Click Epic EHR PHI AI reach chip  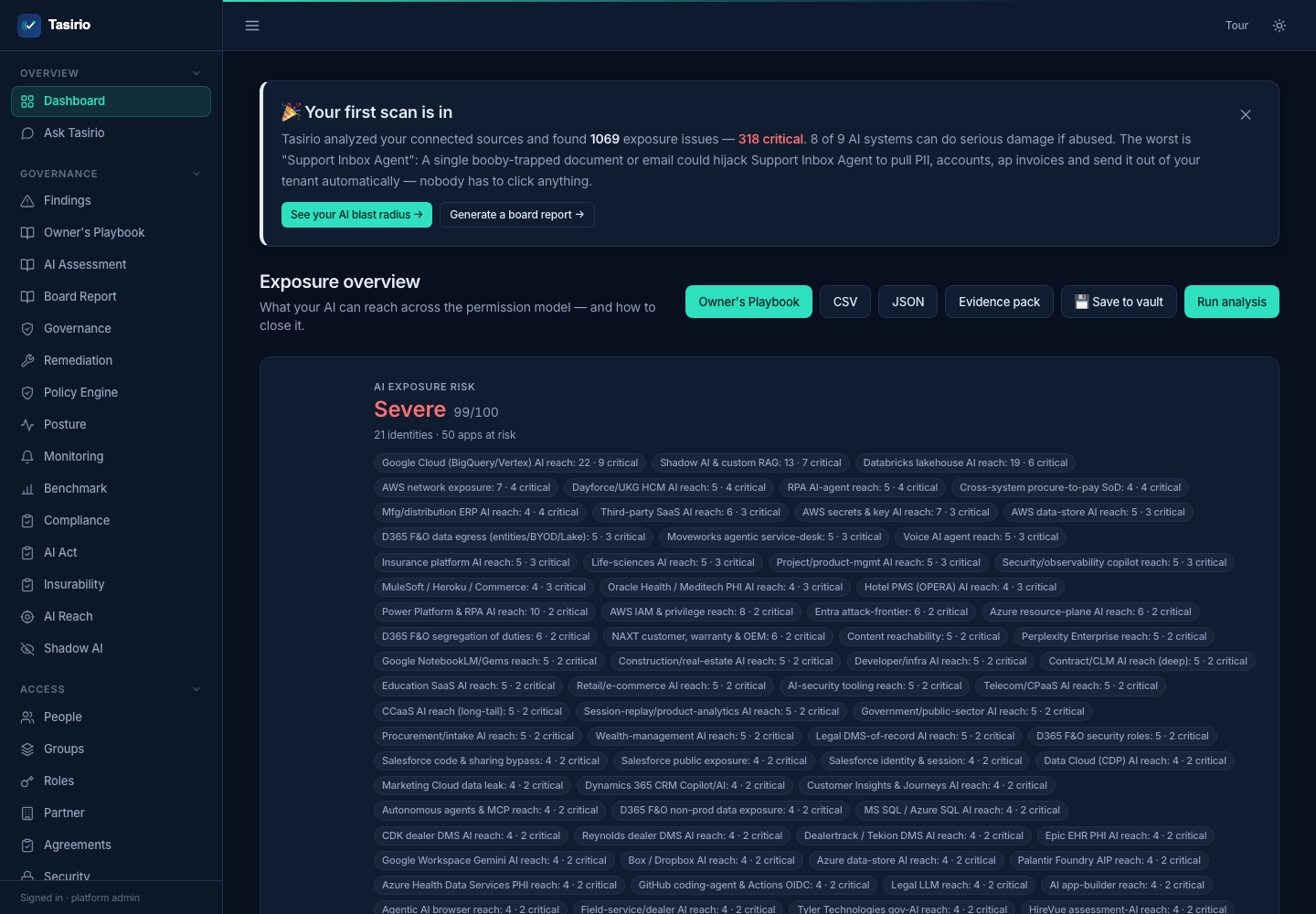(x=1126, y=836)
